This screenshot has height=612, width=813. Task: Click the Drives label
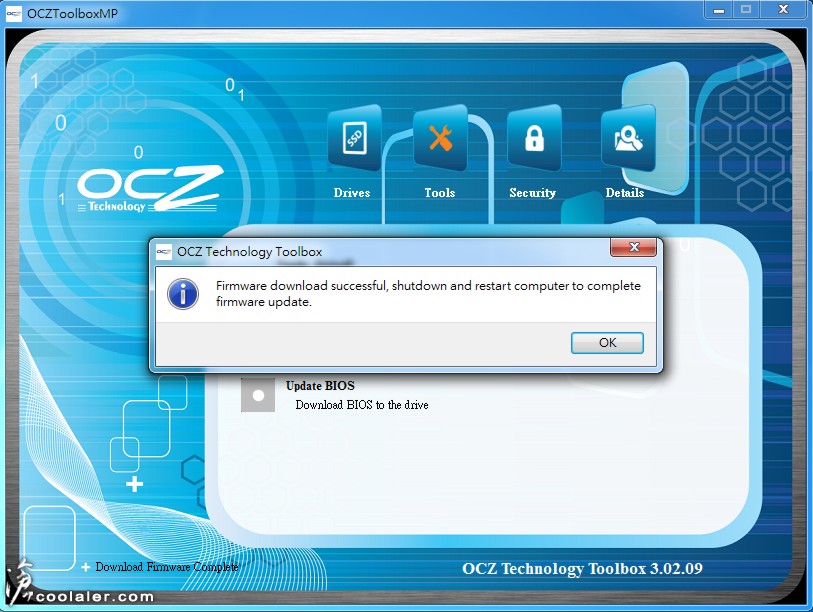[x=352, y=193]
